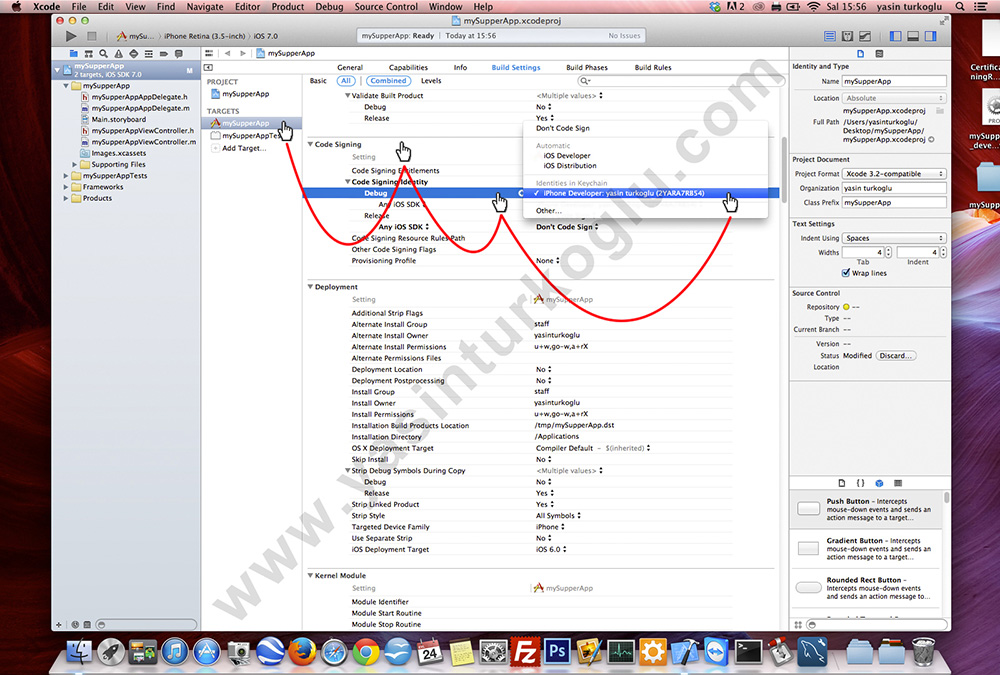Open the Location Absolute dropdown

[x=894, y=98]
